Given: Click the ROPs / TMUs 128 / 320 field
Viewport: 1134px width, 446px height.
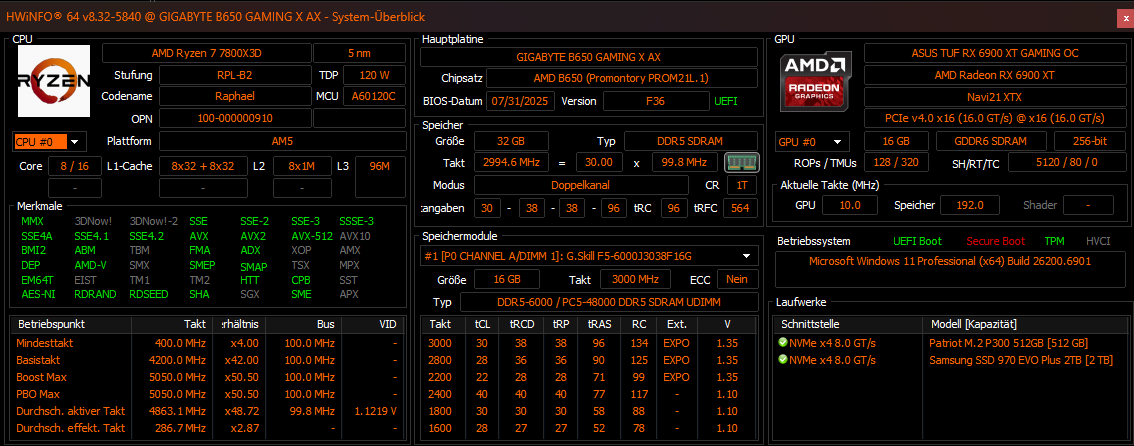Looking at the screenshot, I should point(897,163).
